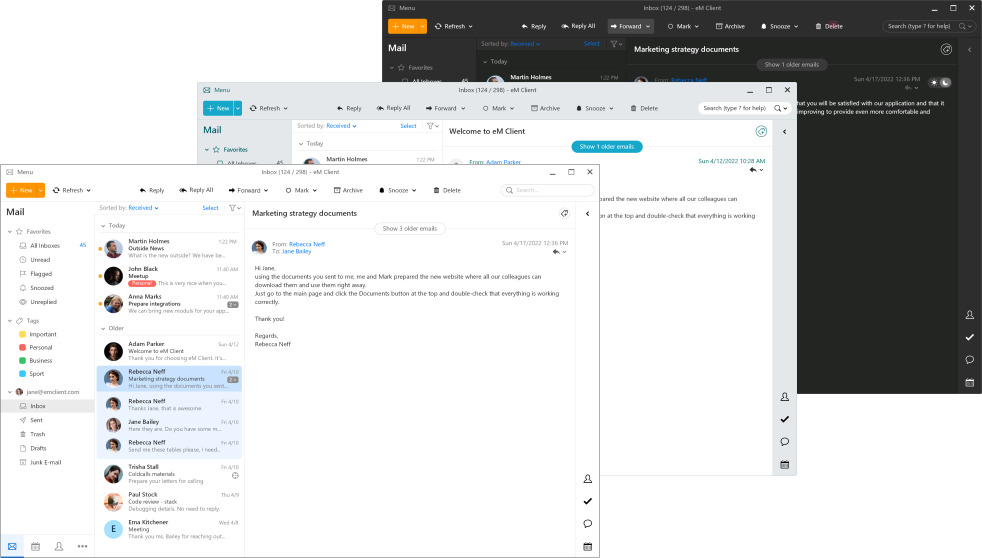Click the Archive button in the front window toolbar
The image size is (982, 558).
coord(348,190)
